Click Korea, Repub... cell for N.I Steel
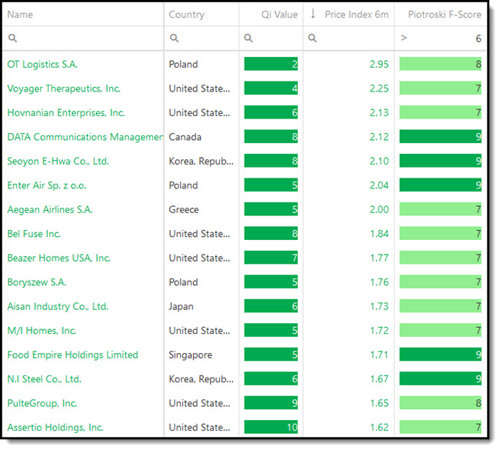This screenshot has height=450, width=500. point(201,379)
